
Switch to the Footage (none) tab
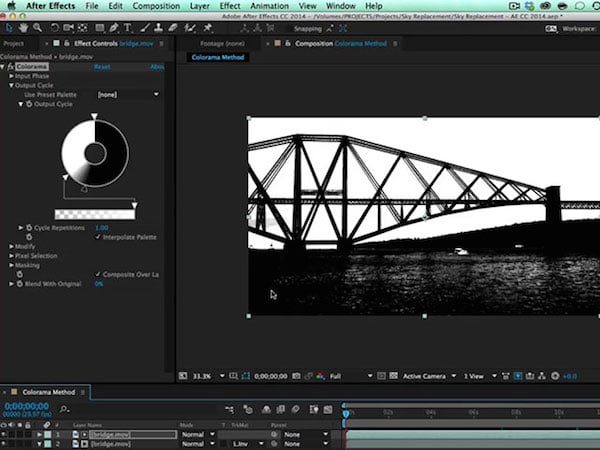coord(222,44)
